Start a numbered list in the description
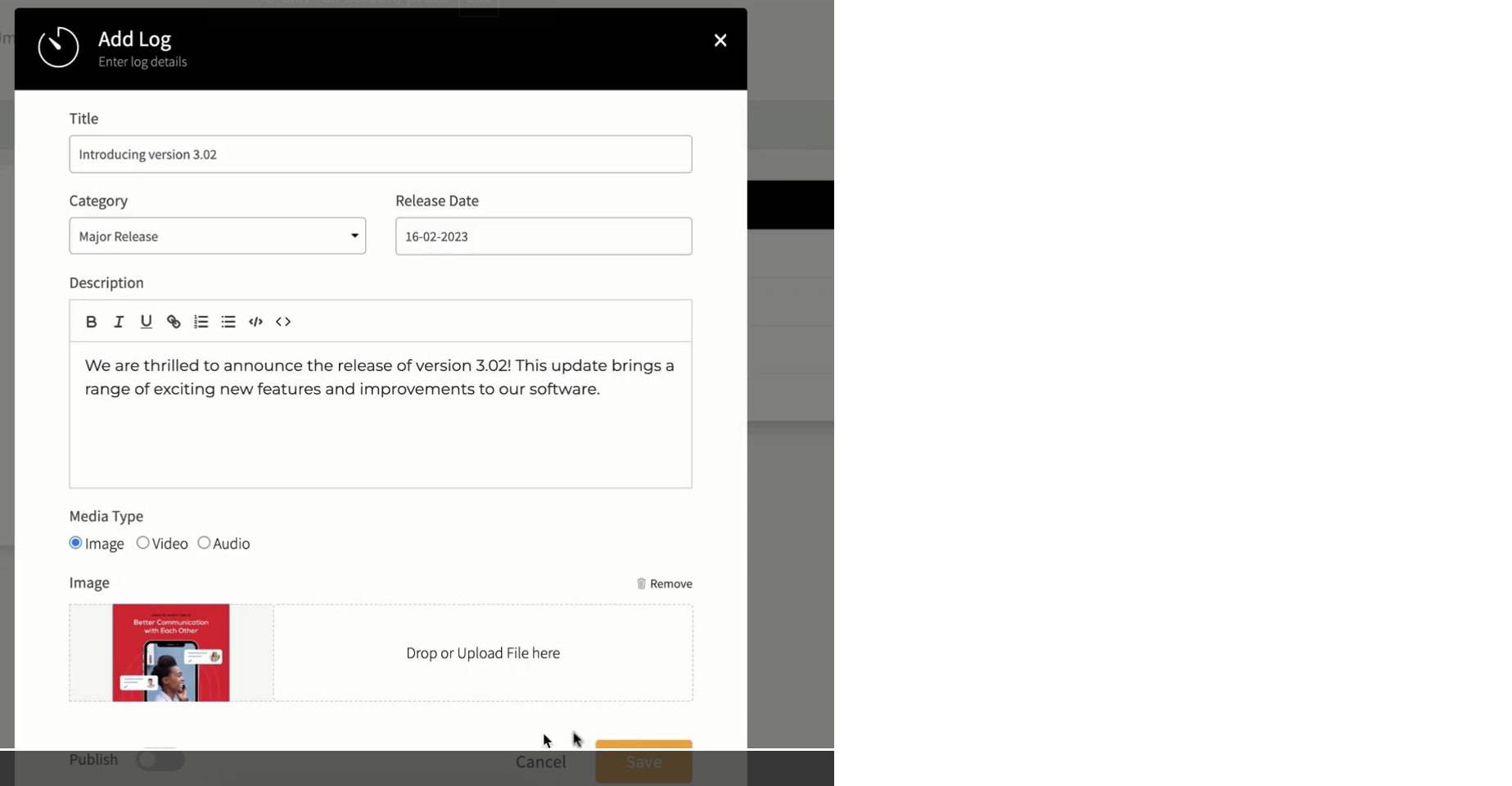1512x786 pixels. coord(201,322)
